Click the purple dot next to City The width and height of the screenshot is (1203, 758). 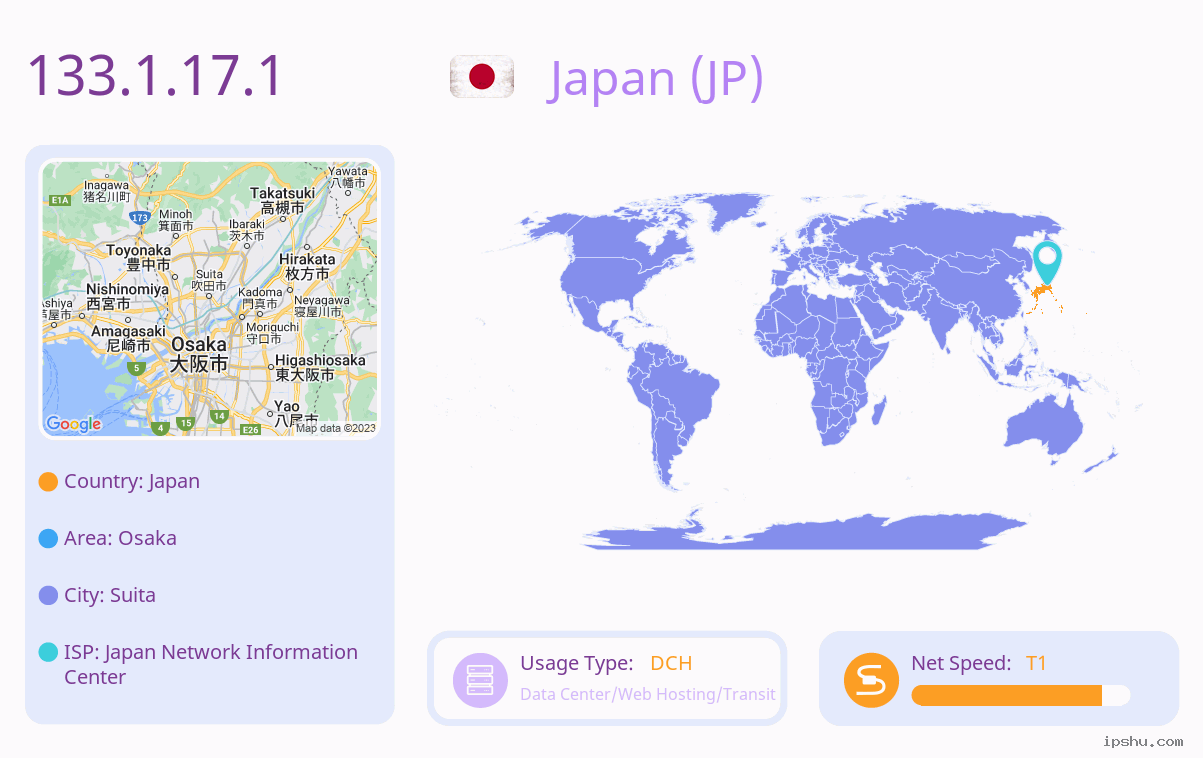[x=48, y=596]
